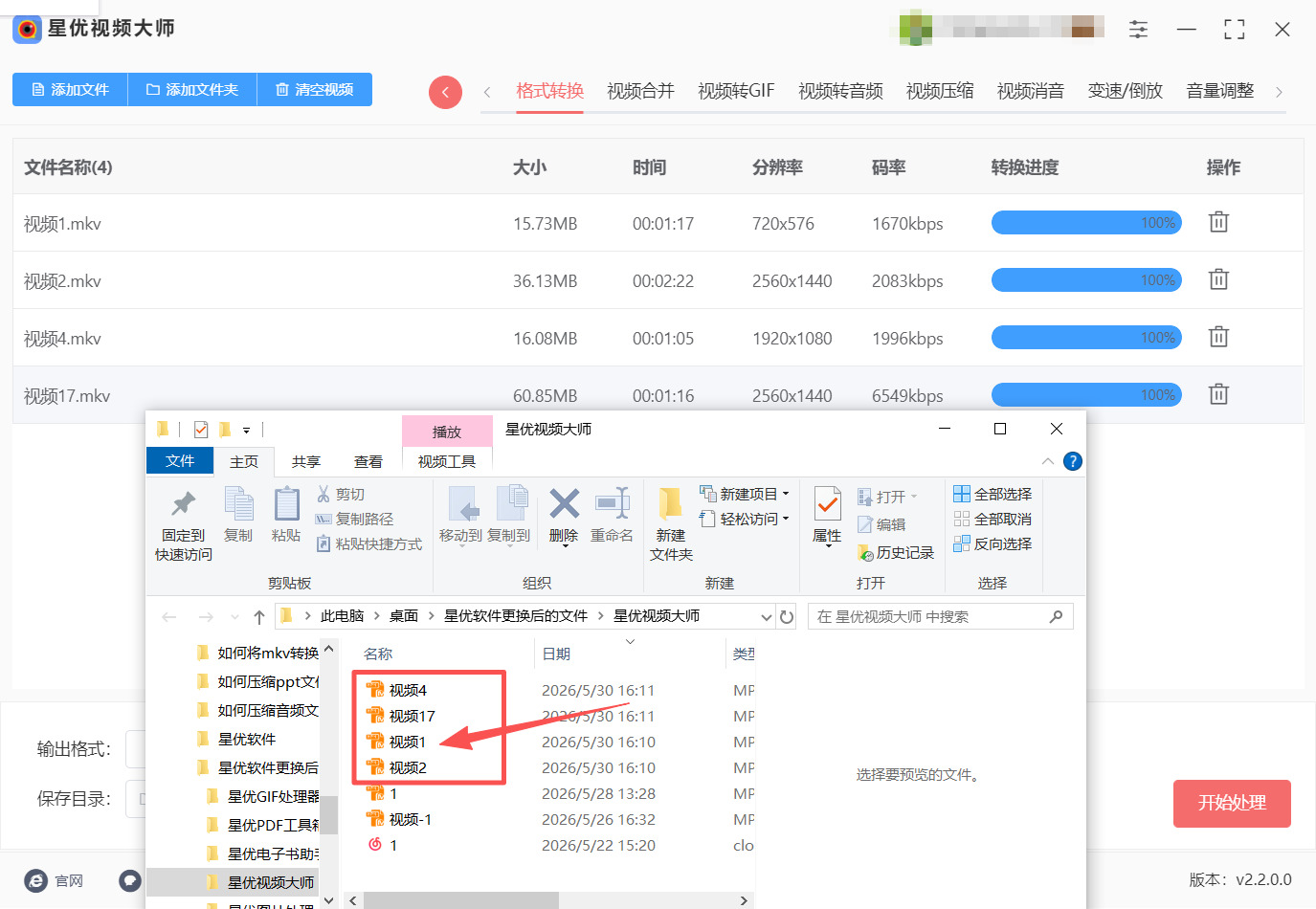This screenshot has width=1316, height=909.
Task: Switch to the 视频转GIF tab
Action: click(x=736, y=91)
